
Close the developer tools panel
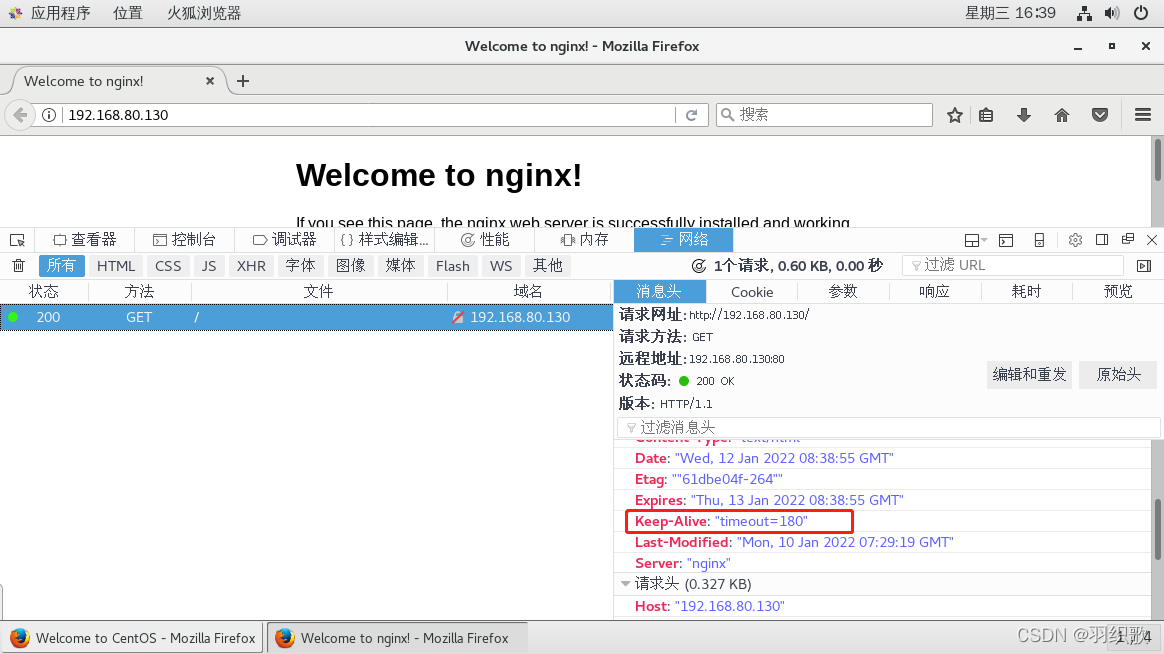click(x=1152, y=240)
